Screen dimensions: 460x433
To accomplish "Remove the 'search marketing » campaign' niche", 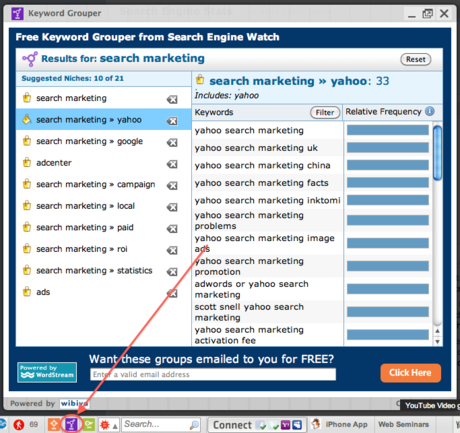I will pos(172,185).
